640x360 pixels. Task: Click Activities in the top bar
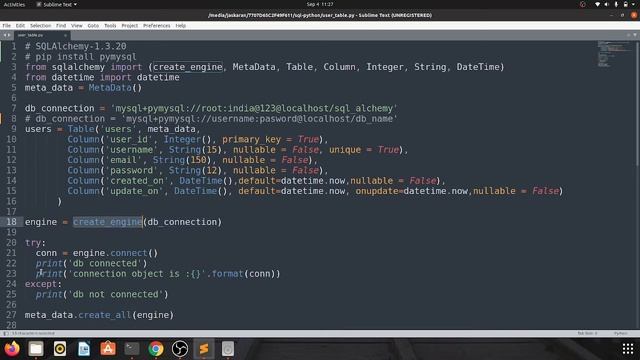(x=14, y=4)
